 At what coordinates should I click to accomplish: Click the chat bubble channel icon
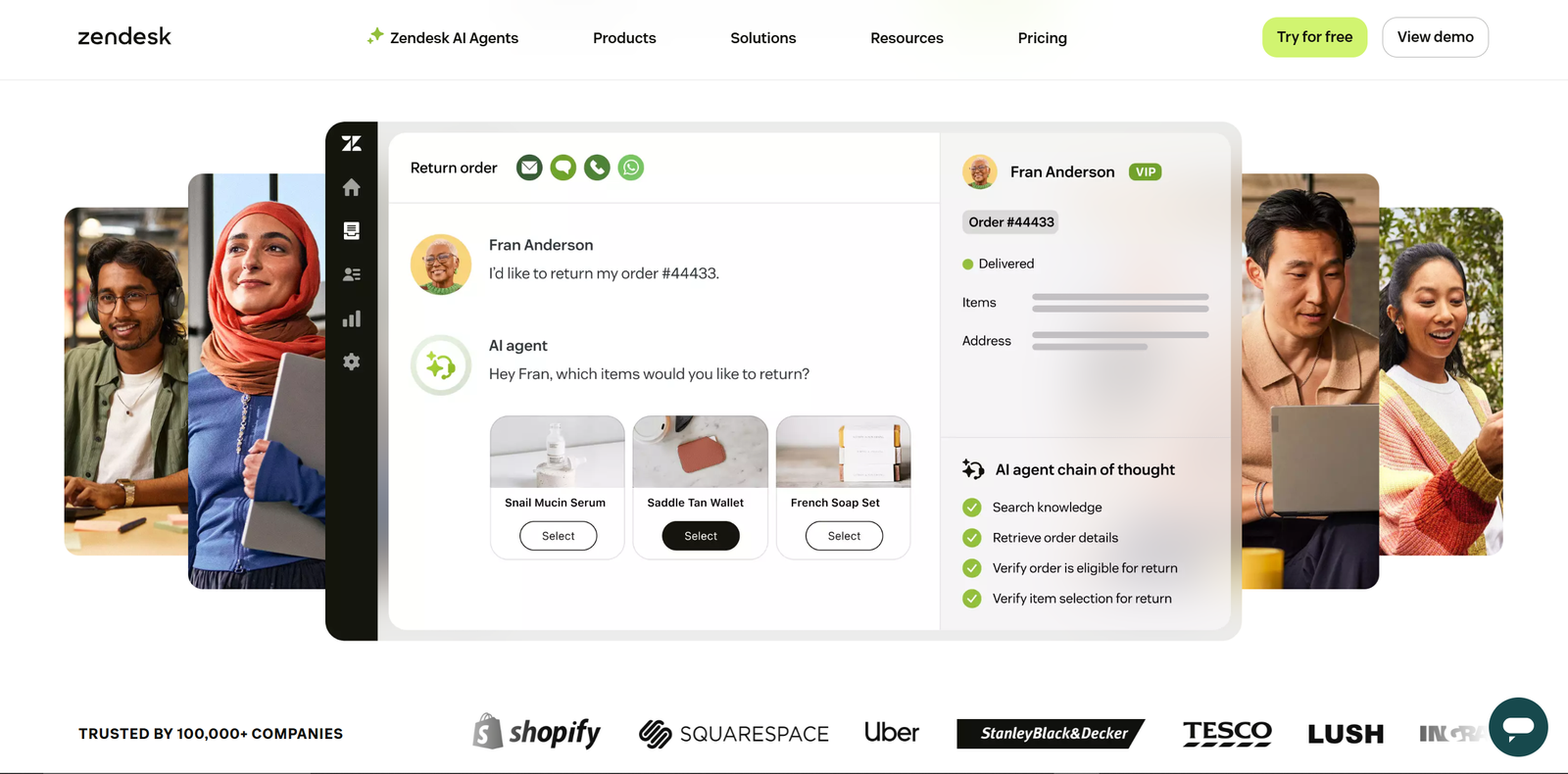(x=563, y=168)
